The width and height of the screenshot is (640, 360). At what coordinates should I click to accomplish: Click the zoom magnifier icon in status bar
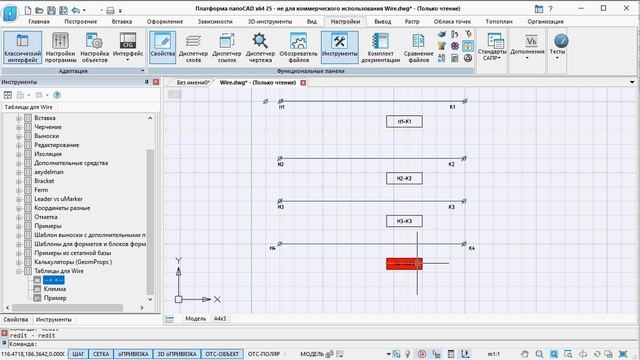point(539,354)
